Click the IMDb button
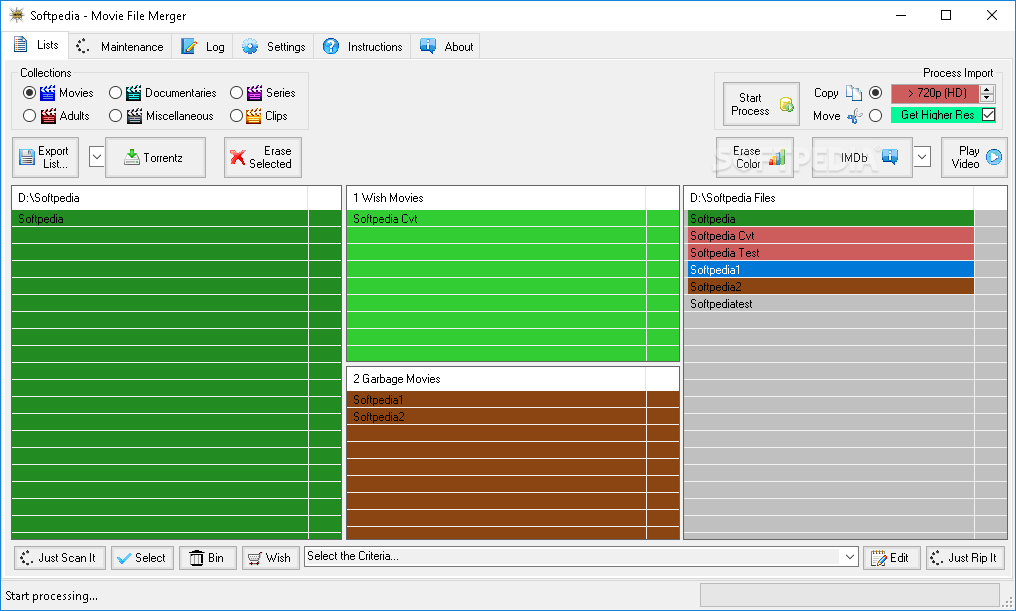The height and width of the screenshot is (611, 1016). coord(862,157)
